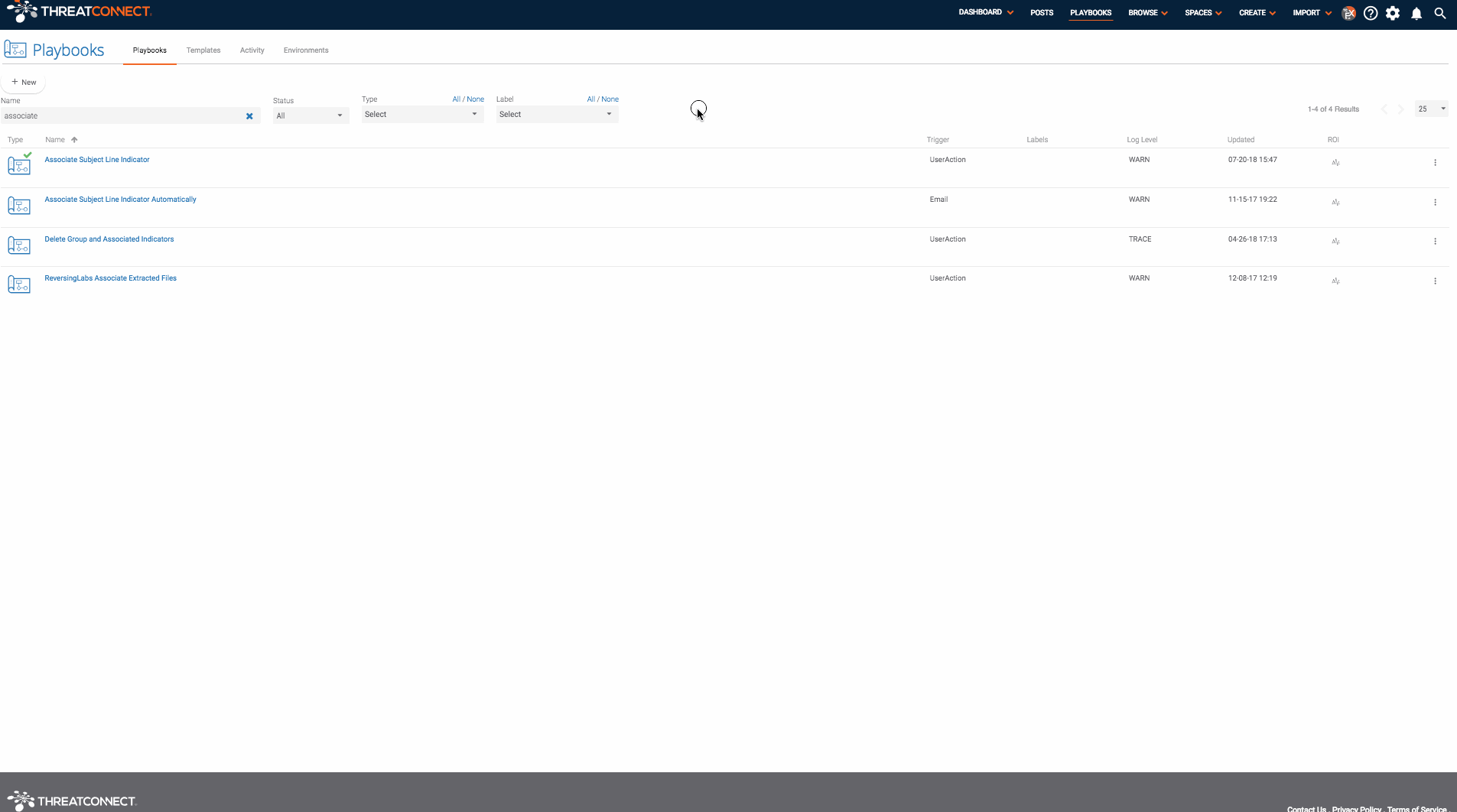The image size is (1457, 812).
Task: Open ROI chart icon for Associate Subject Line Indicator
Action: (x=1335, y=163)
